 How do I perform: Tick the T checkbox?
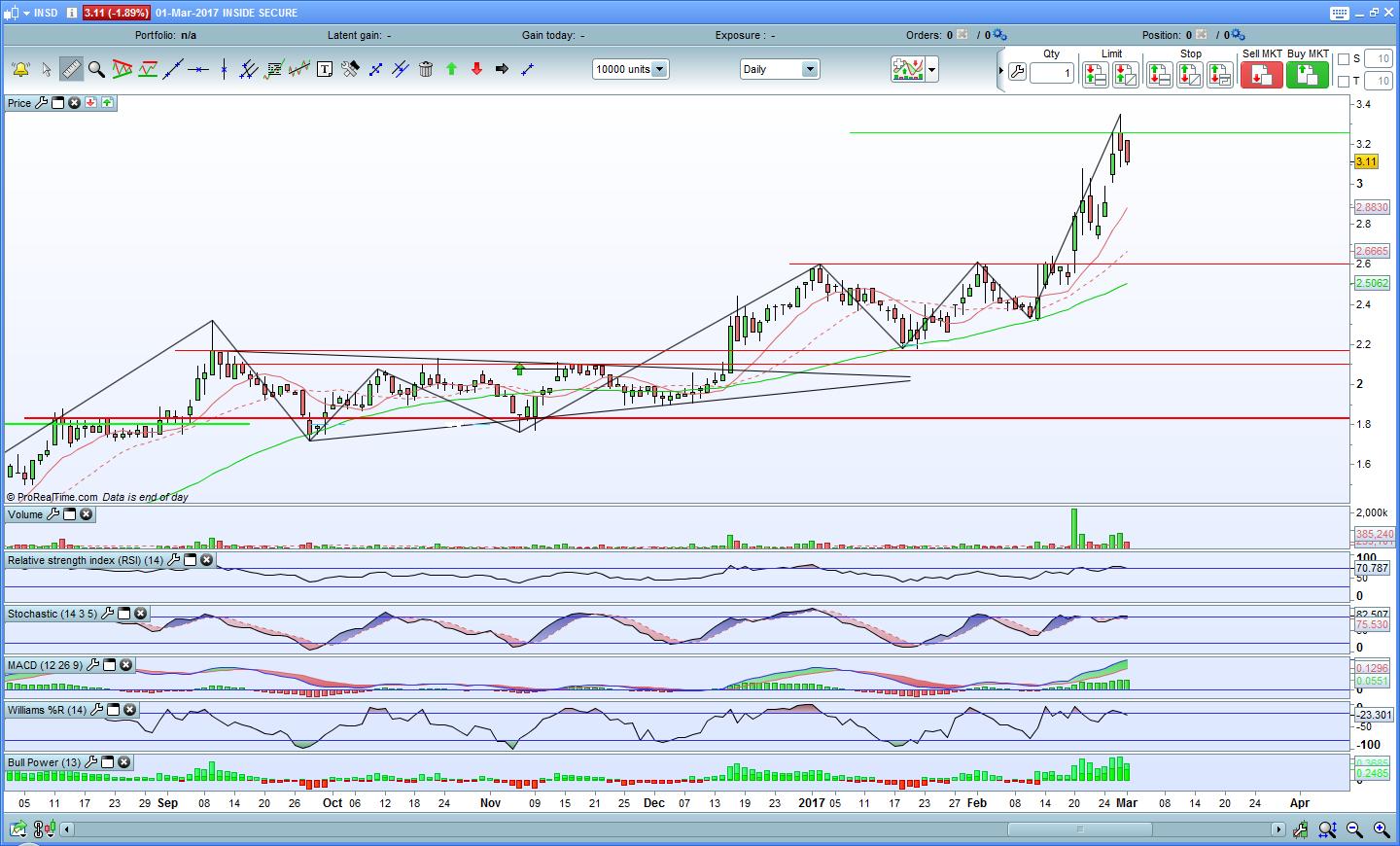(x=1344, y=82)
